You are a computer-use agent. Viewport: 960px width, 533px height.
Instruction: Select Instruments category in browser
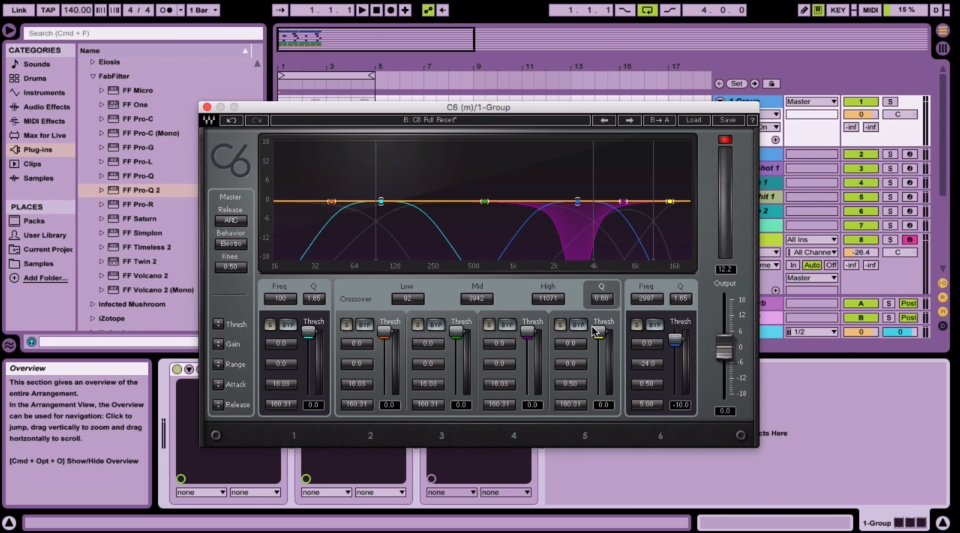coord(44,92)
